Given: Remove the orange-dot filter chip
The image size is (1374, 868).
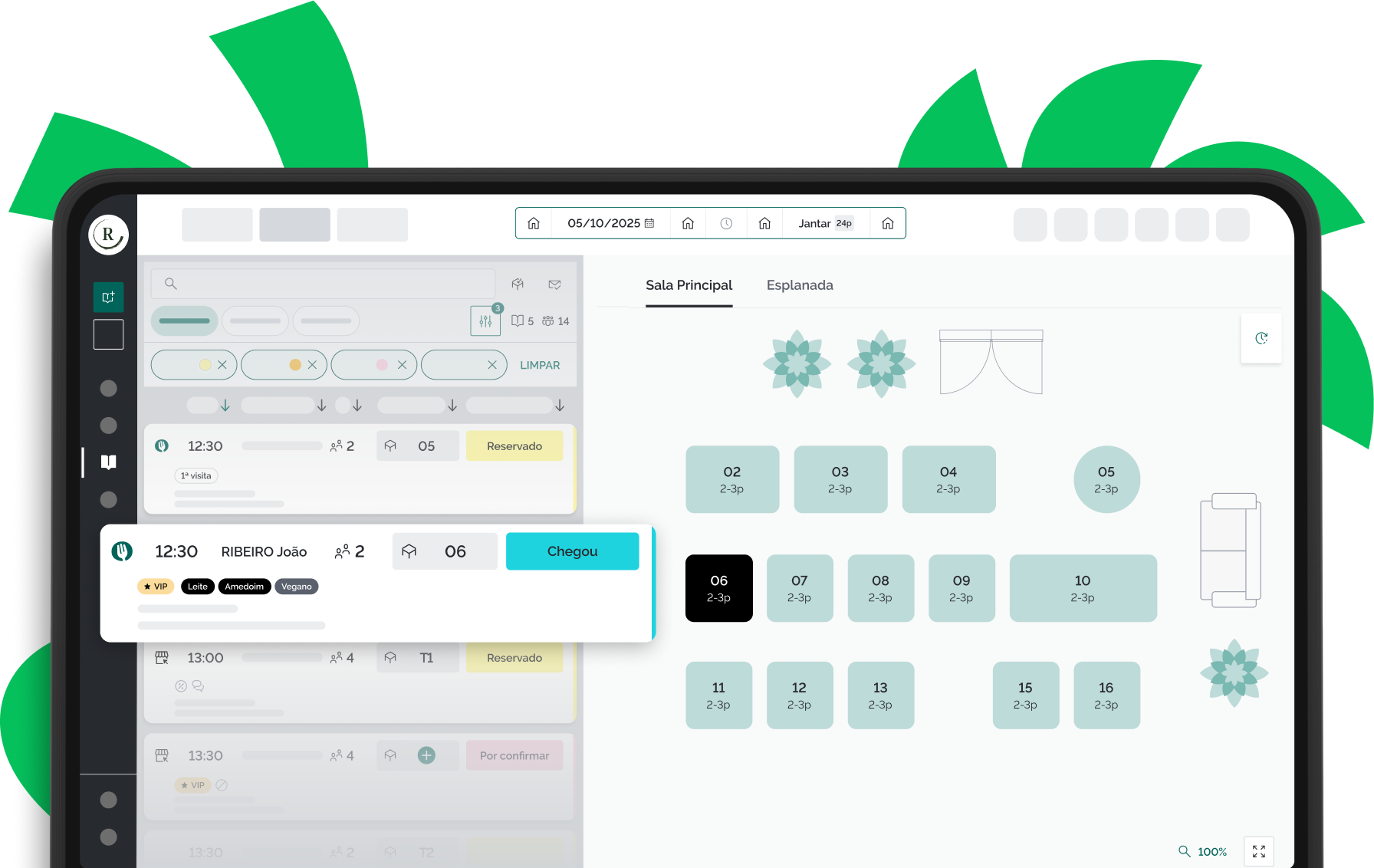Looking at the screenshot, I should [312, 365].
